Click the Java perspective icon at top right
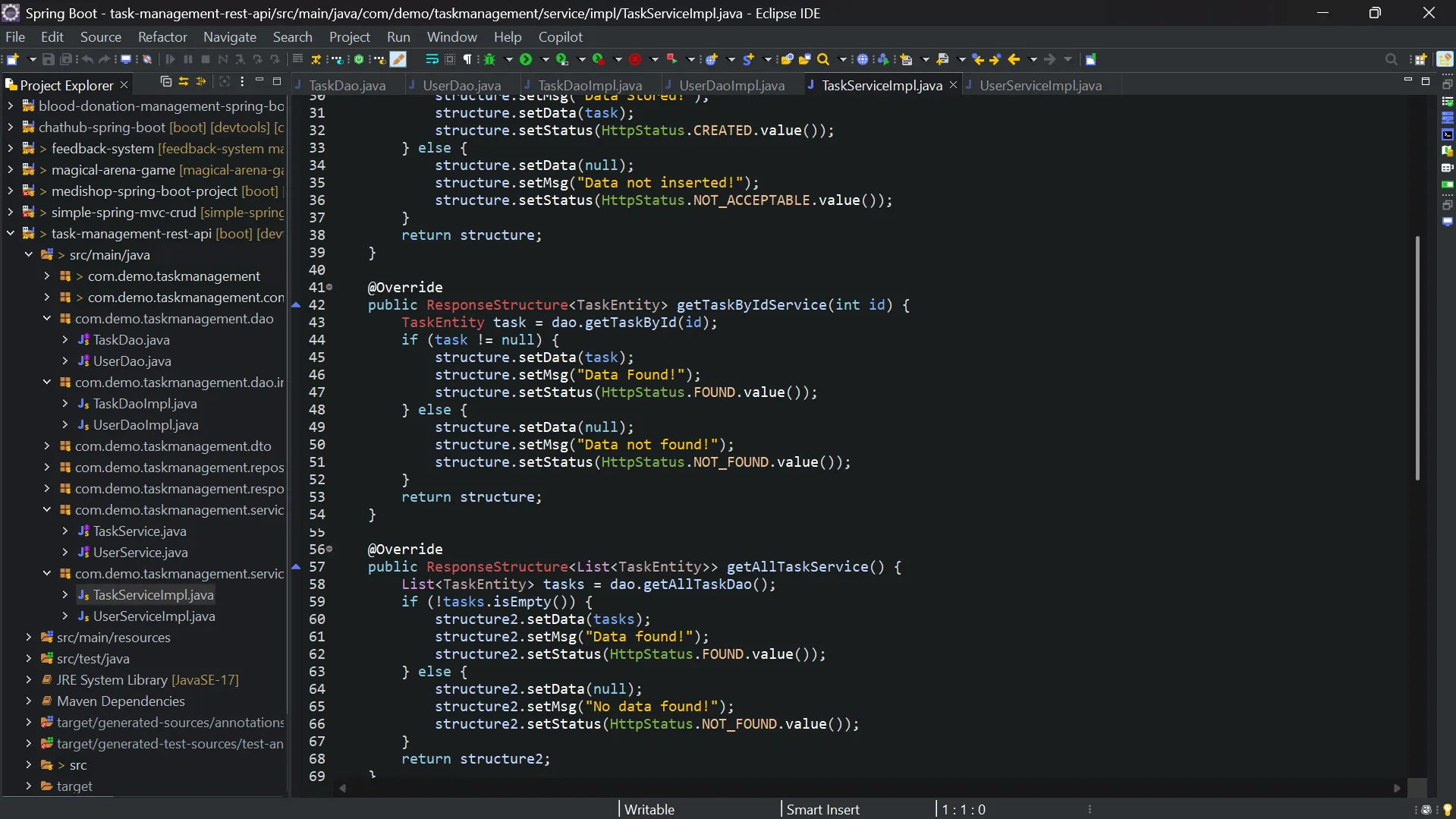The height and width of the screenshot is (819, 1456). (x=1445, y=59)
